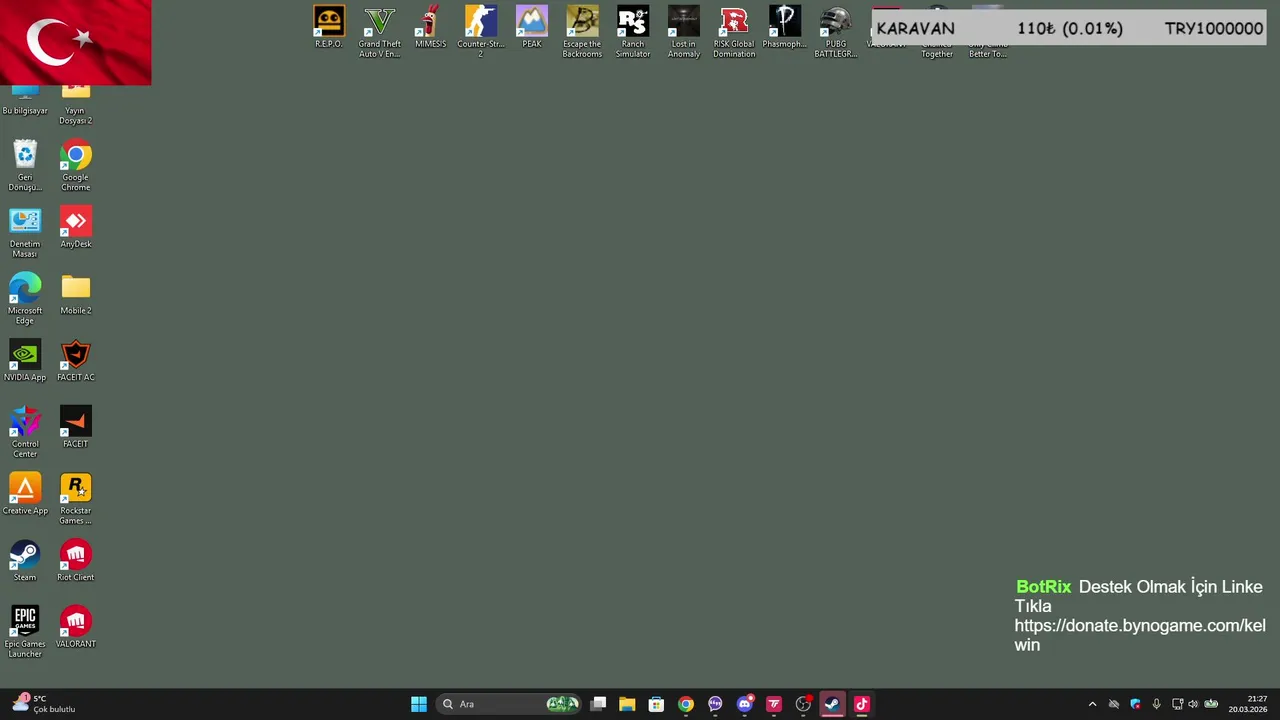Select the NVIDIA App desktop icon
Image resolution: width=1280 pixels, height=720 pixels.
pyautogui.click(x=25, y=362)
